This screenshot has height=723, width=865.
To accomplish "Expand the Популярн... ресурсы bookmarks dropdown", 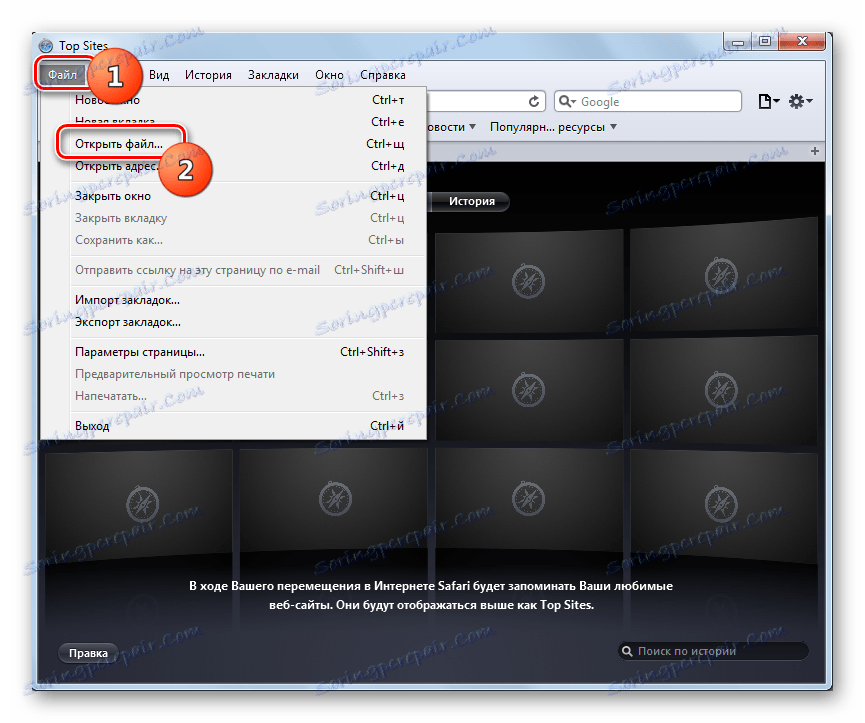I will [553, 127].
